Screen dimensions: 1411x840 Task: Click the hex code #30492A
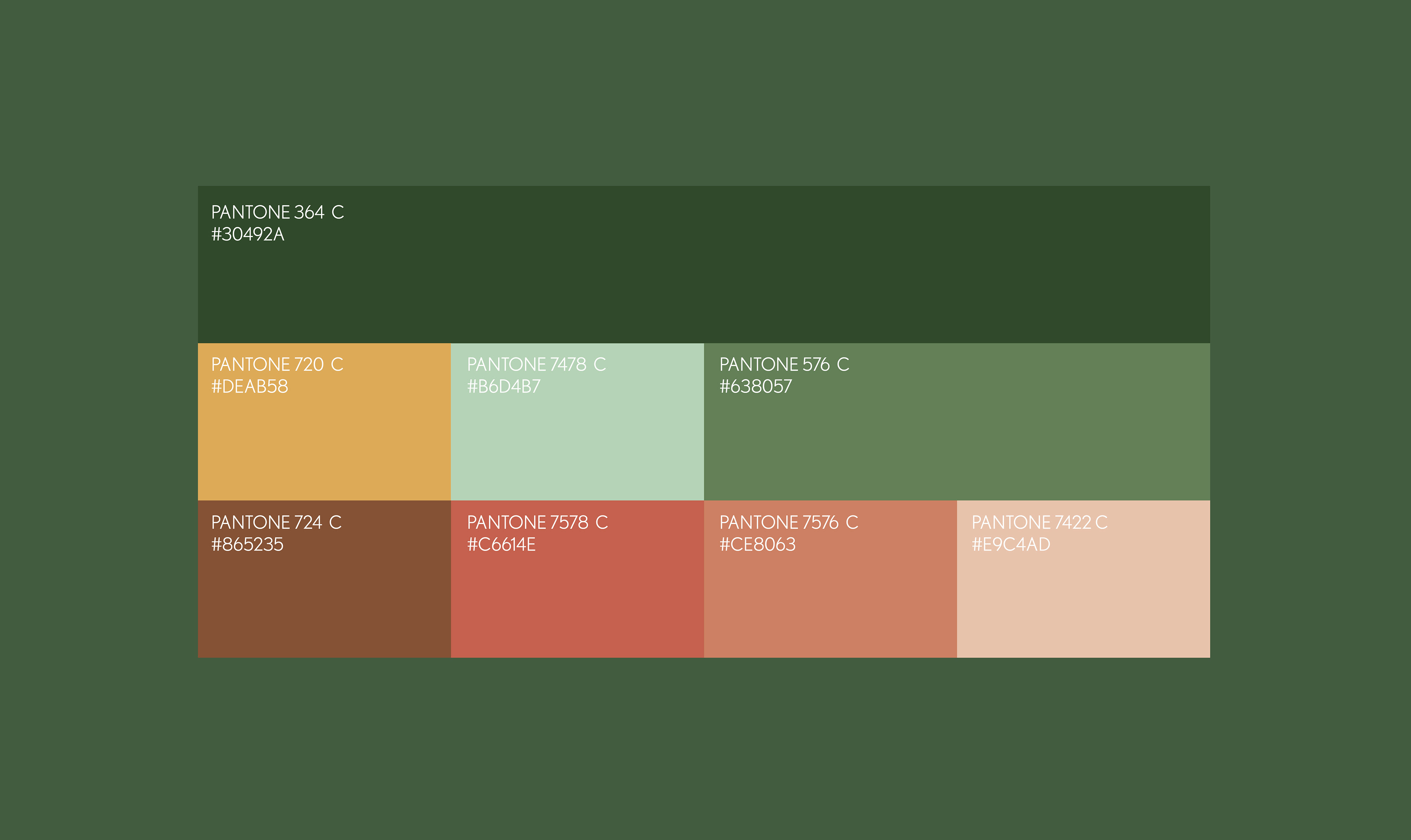[248, 234]
